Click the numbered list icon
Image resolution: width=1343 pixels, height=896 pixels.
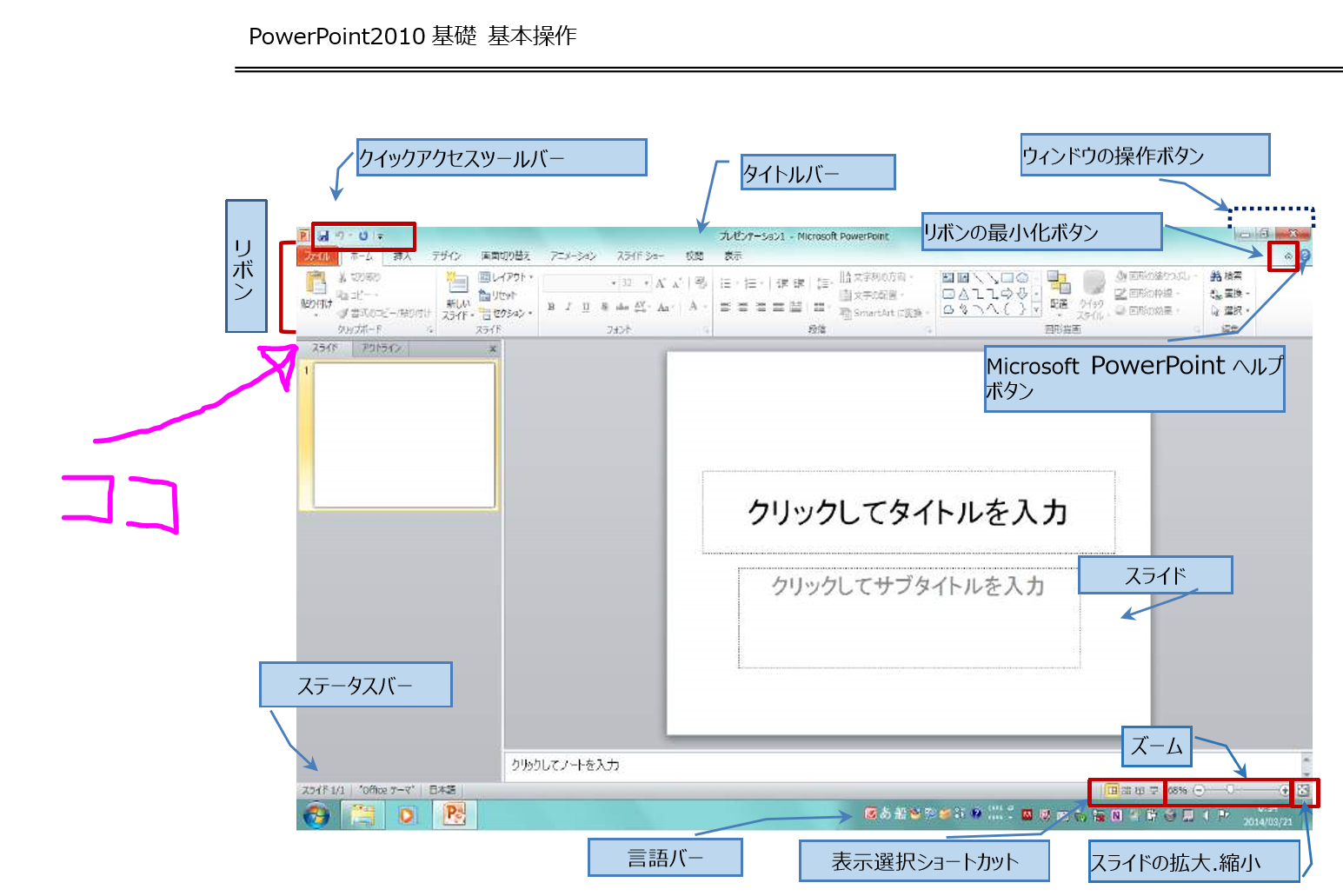click(751, 283)
